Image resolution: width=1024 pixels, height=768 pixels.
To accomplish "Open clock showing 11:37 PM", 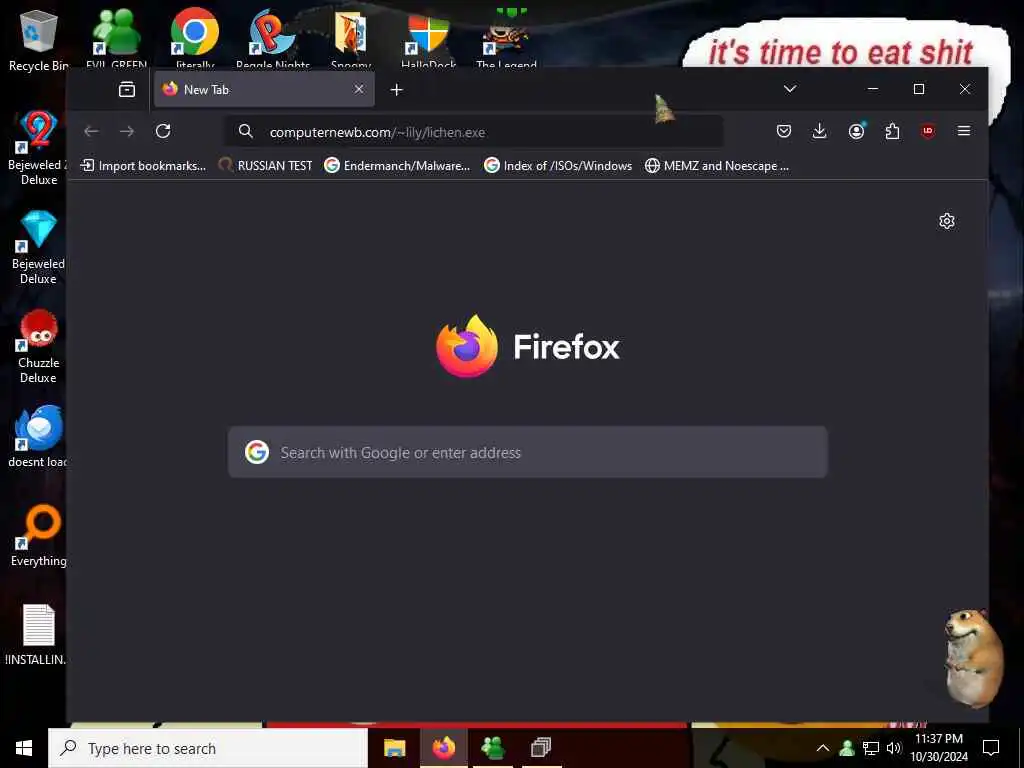I will (x=939, y=748).
